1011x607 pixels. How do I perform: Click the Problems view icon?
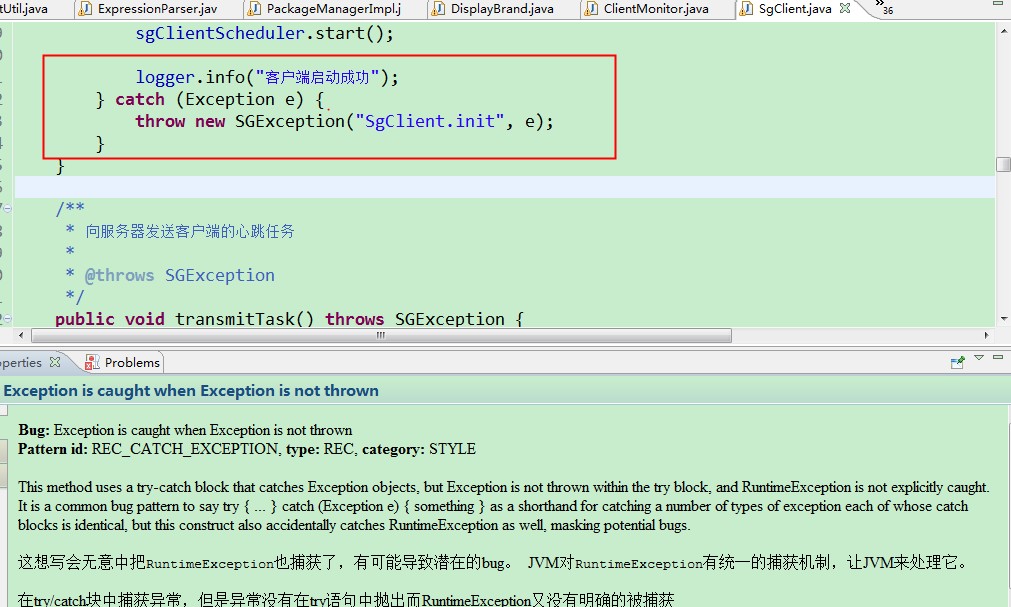click(x=92, y=363)
